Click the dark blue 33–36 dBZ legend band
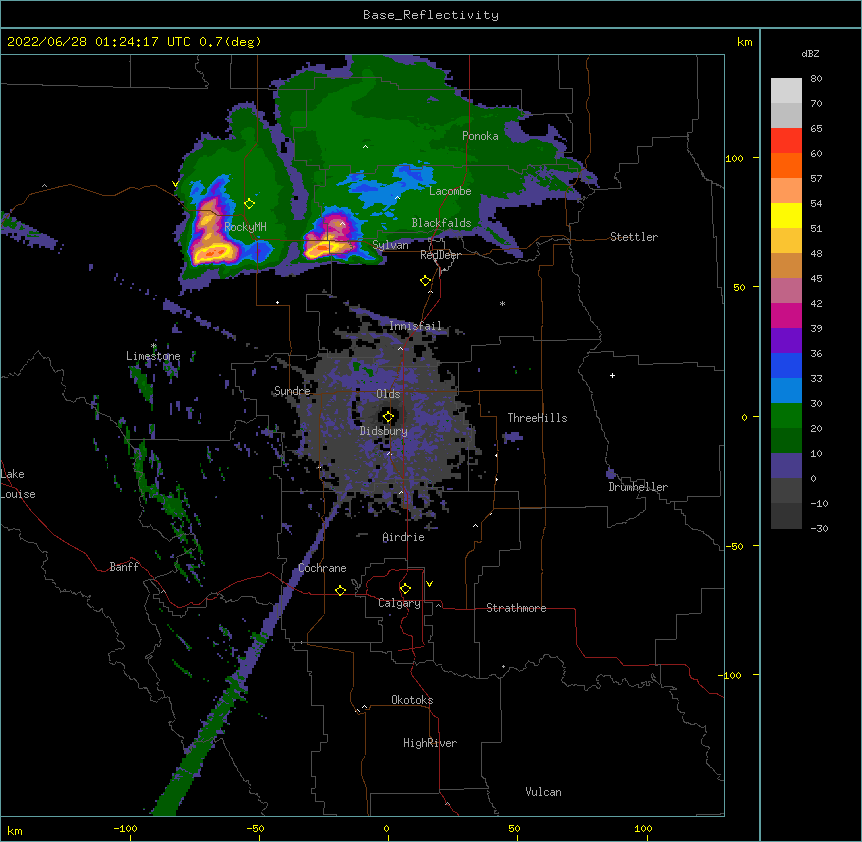The height and width of the screenshot is (842, 862). click(x=786, y=366)
